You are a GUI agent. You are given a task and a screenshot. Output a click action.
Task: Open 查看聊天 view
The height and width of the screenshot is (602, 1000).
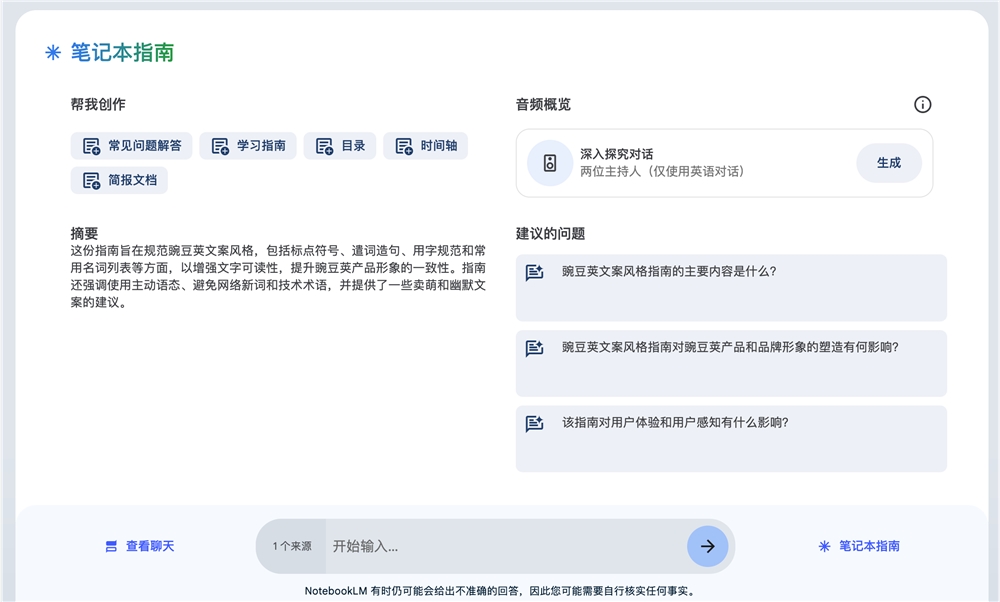[x=140, y=546]
